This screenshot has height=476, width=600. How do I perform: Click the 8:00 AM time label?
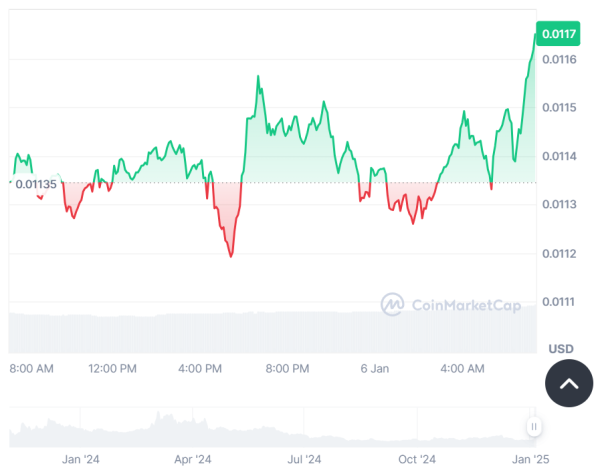pos(31,368)
